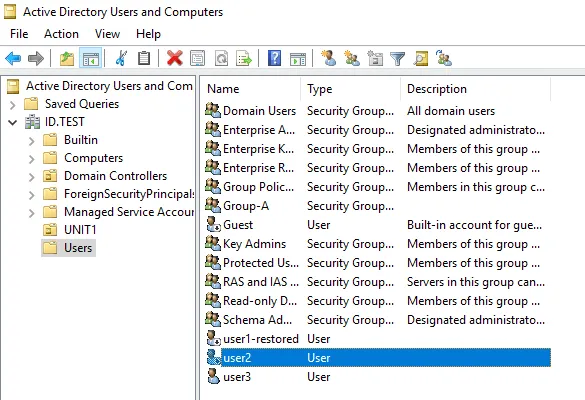
Task: Expand the Saved Queries node
Action: coord(12,105)
